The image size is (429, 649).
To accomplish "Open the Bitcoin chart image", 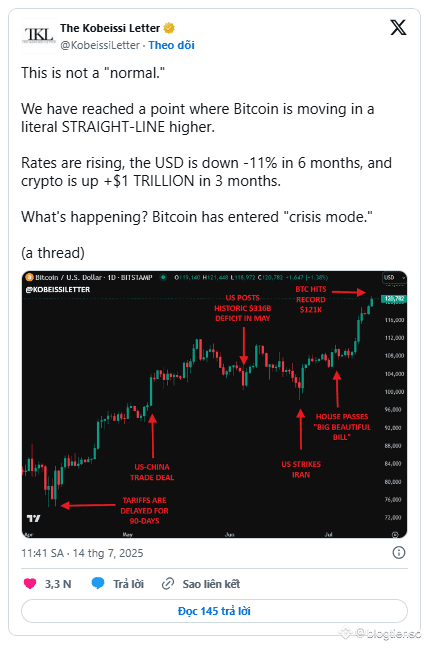I will tap(214, 404).
